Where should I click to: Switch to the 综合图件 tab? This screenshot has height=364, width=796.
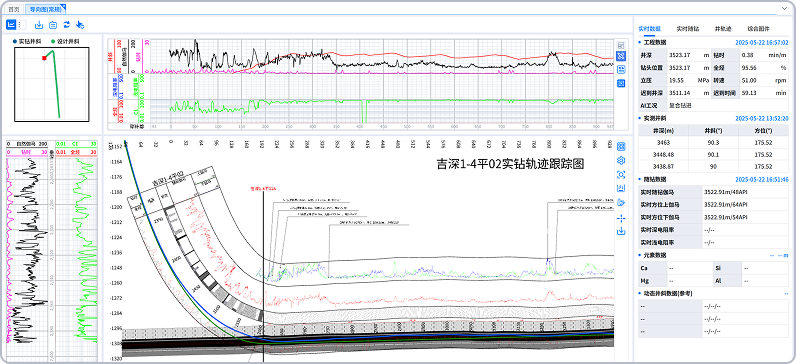pos(758,28)
